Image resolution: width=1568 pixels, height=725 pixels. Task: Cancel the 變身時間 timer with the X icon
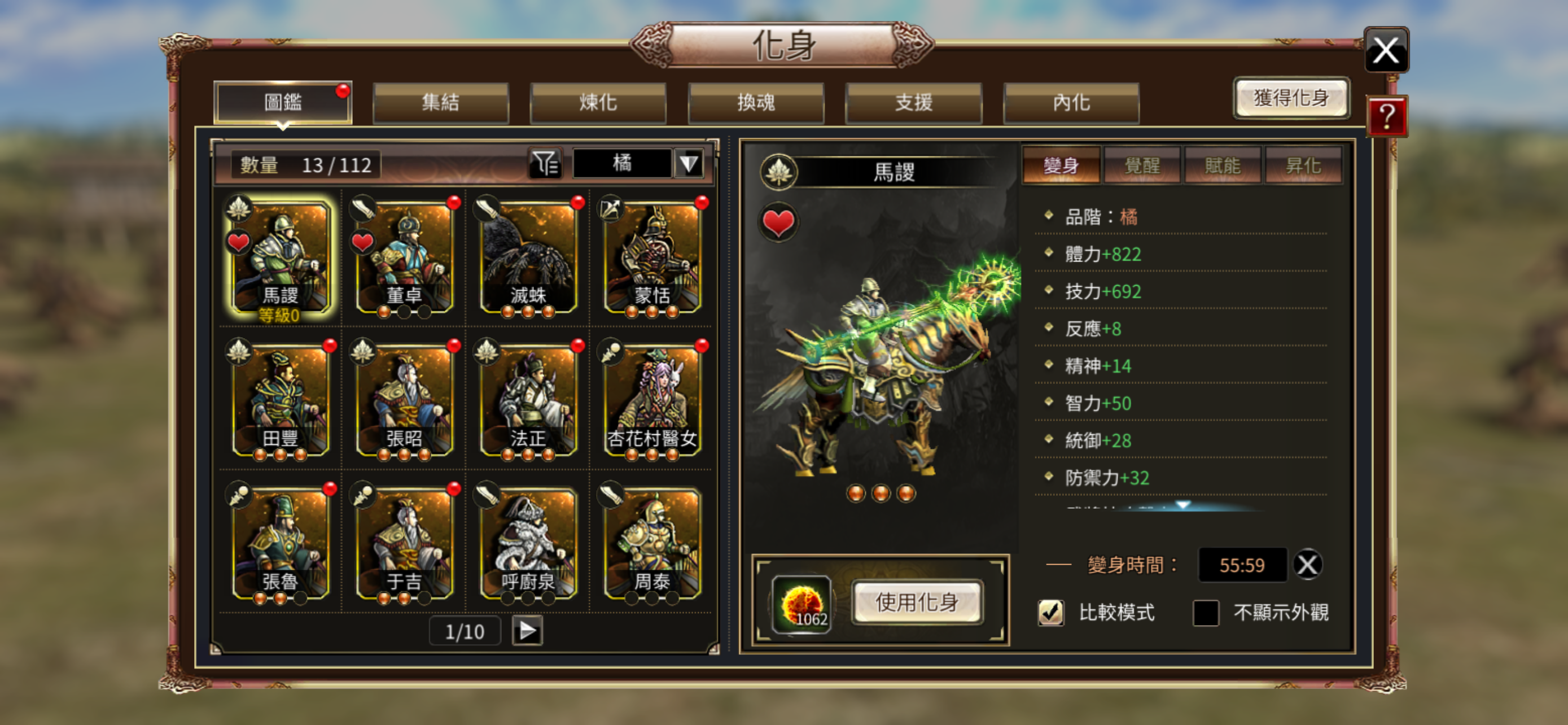click(x=1307, y=564)
